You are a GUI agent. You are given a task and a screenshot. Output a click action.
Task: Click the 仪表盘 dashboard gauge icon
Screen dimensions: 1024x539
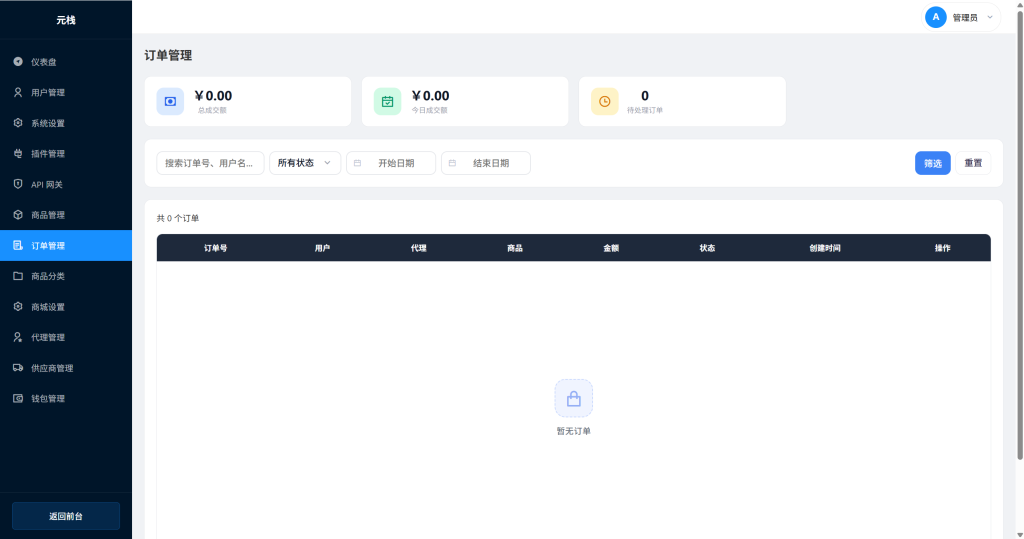pos(18,61)
